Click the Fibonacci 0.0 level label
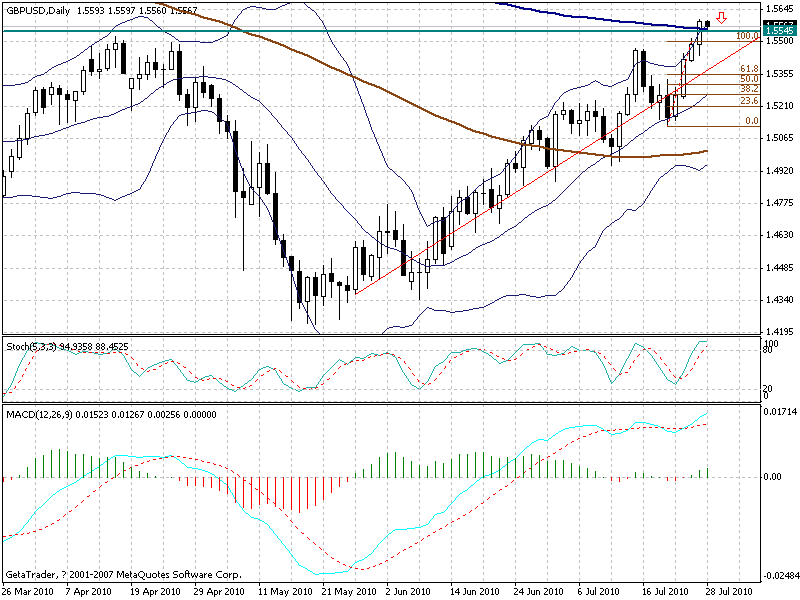The image size is (800, 600). click(752, 121)
